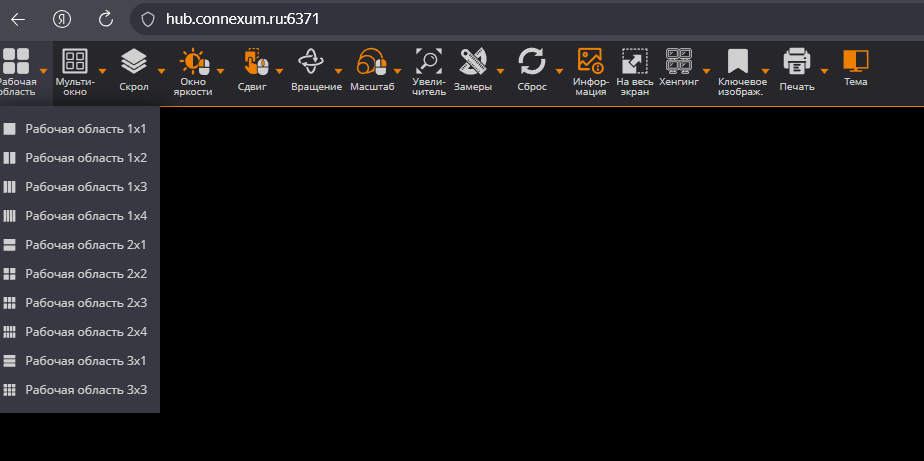Select the Окно яркости brightness tool
This screenshot has height=461, width=924.
click(194, 61)
